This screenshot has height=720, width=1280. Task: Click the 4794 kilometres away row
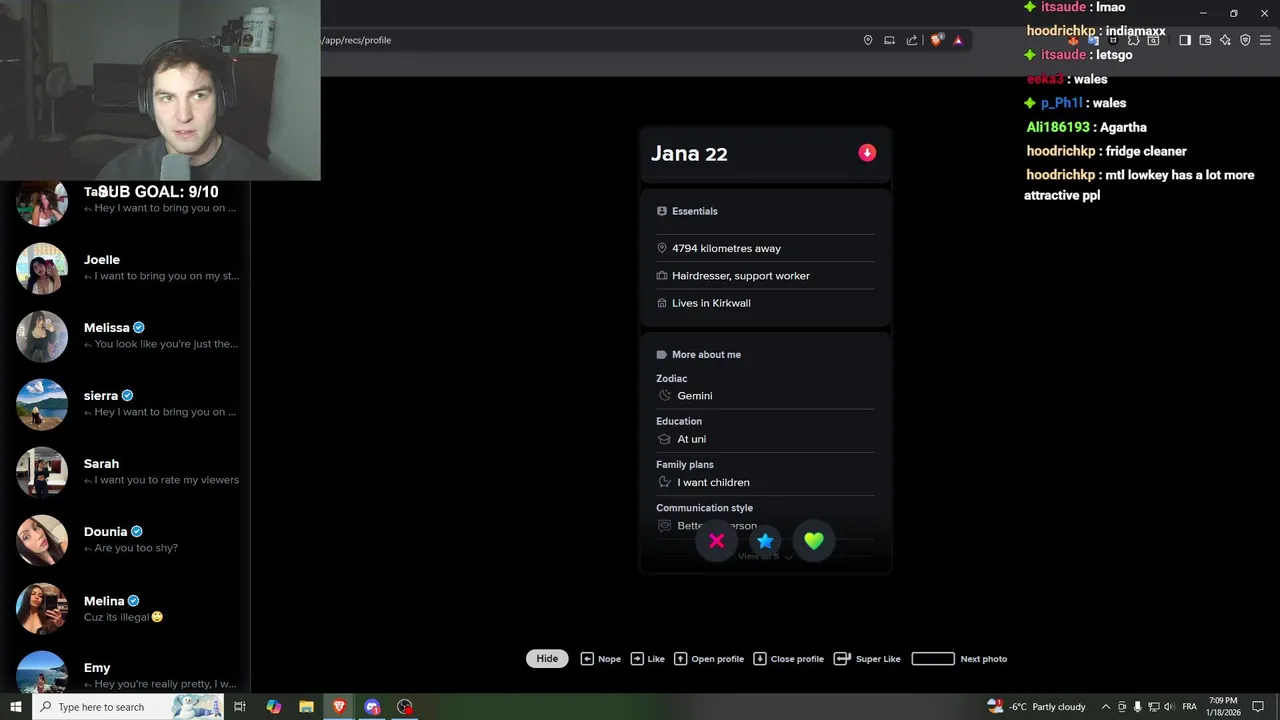click(765, 248)
